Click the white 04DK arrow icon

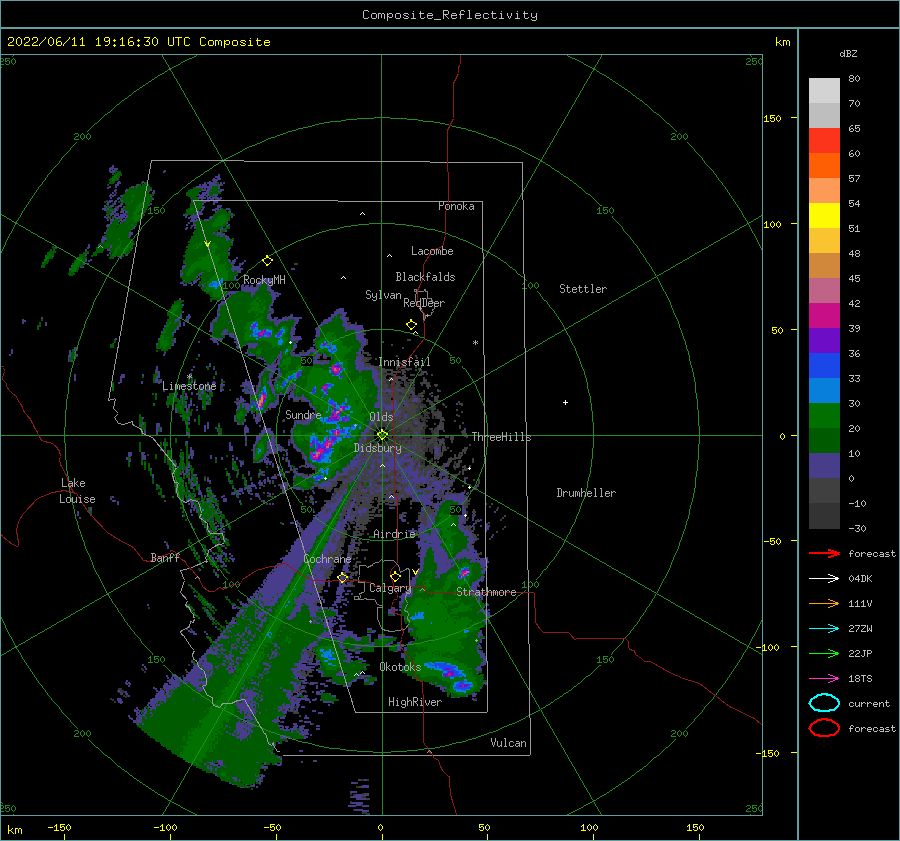(824, 579)
